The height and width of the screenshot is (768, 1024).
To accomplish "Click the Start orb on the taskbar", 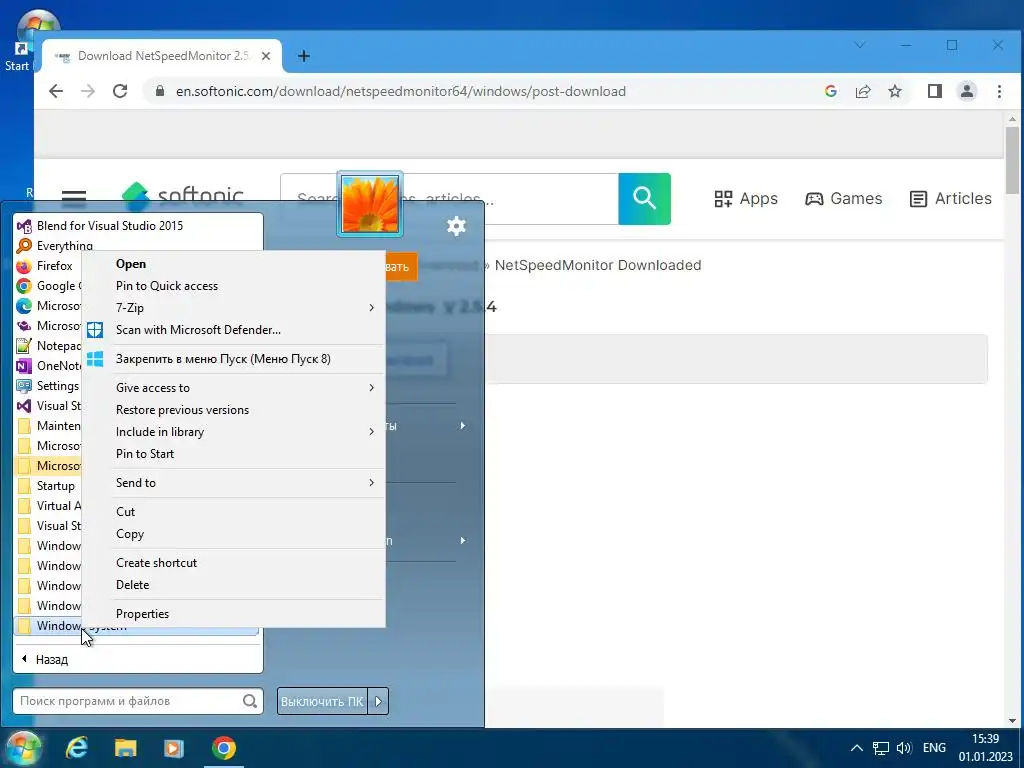I will click(24, 748).
